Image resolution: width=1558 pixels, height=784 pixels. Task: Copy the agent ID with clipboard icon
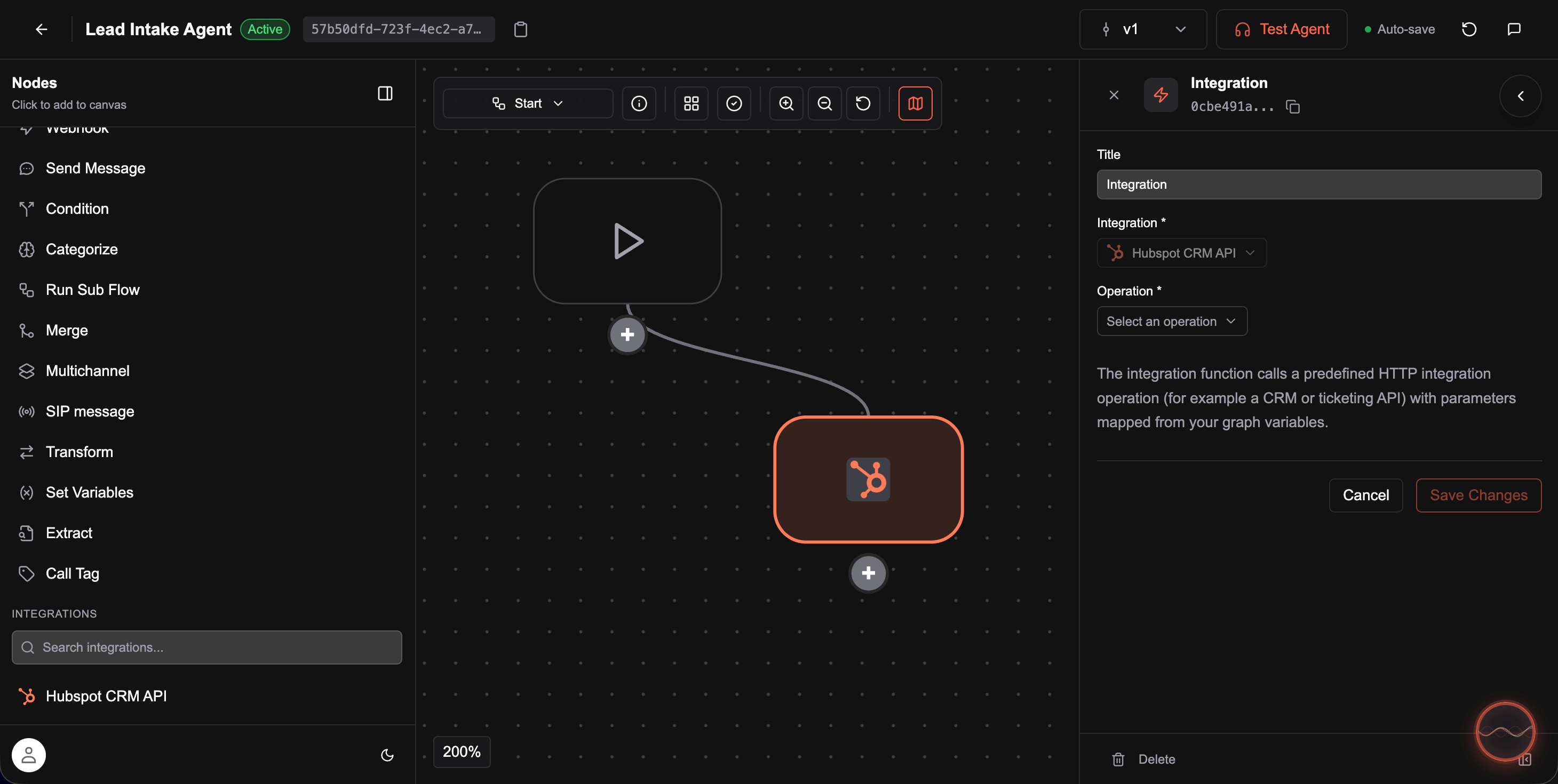(x=520, y=29)
